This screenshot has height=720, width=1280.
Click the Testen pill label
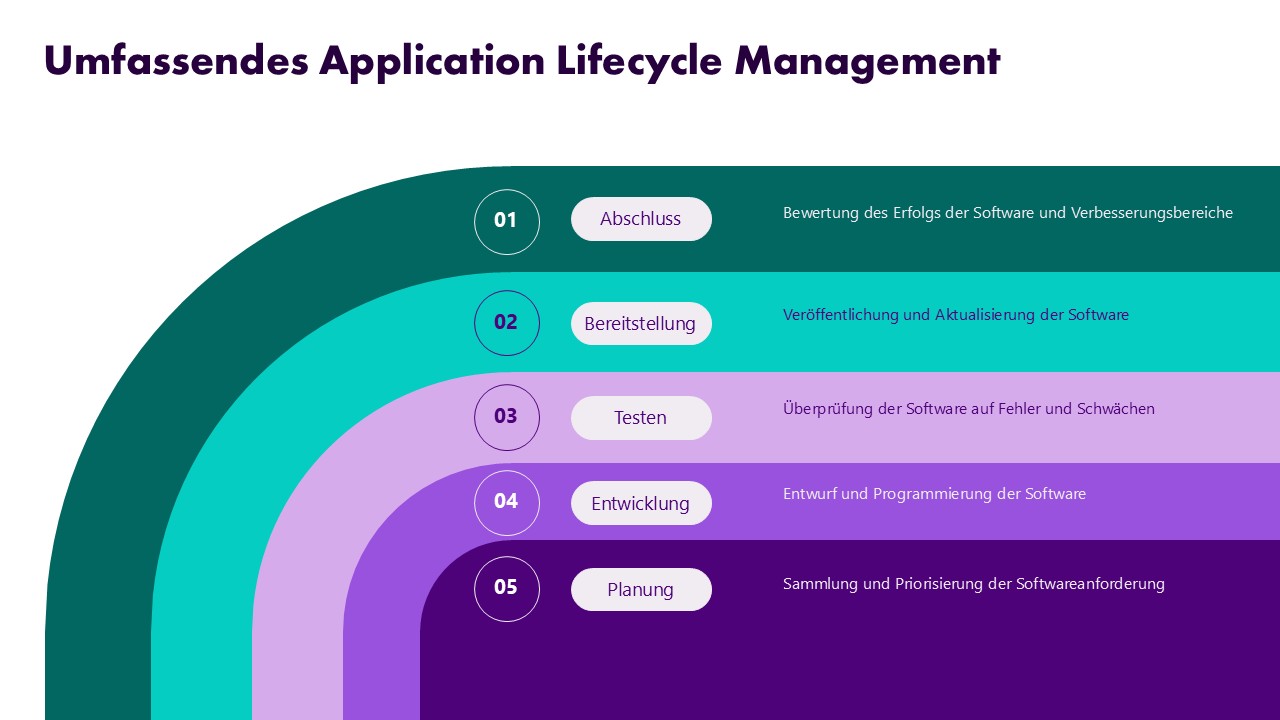click(x=641, y=418)
